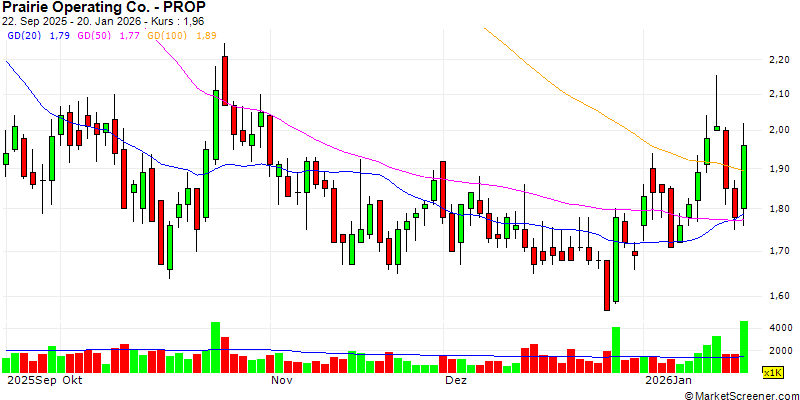This screenshot has height=400, width=800.
Task: Click the 1,80 price axis label
Action: pos(779,209)
